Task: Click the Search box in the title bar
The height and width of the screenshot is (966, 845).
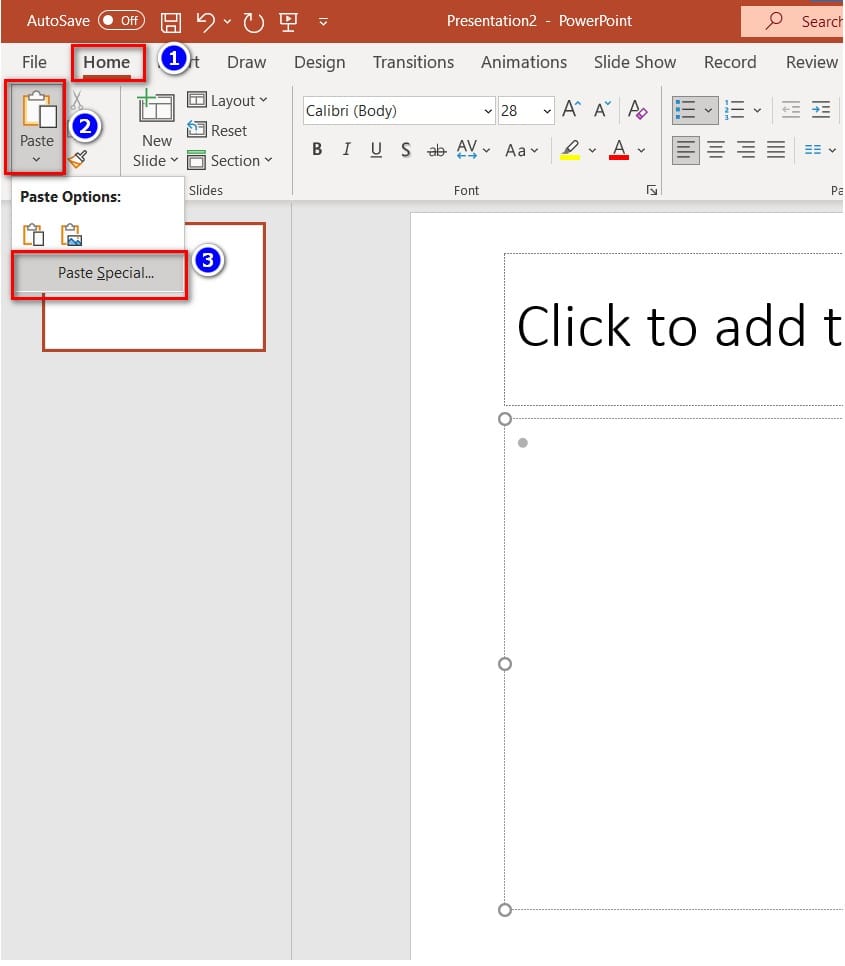Action: (793, 22)
